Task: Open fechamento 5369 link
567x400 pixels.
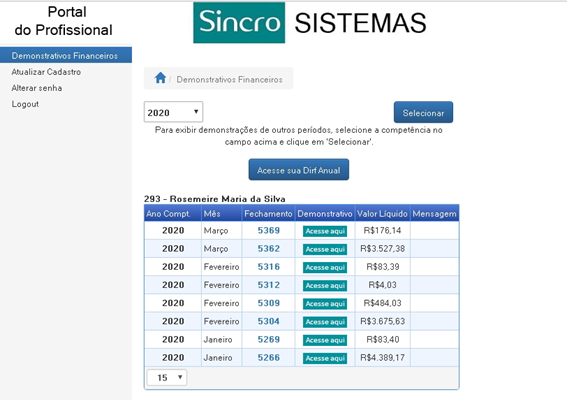Action: [269, 230]
